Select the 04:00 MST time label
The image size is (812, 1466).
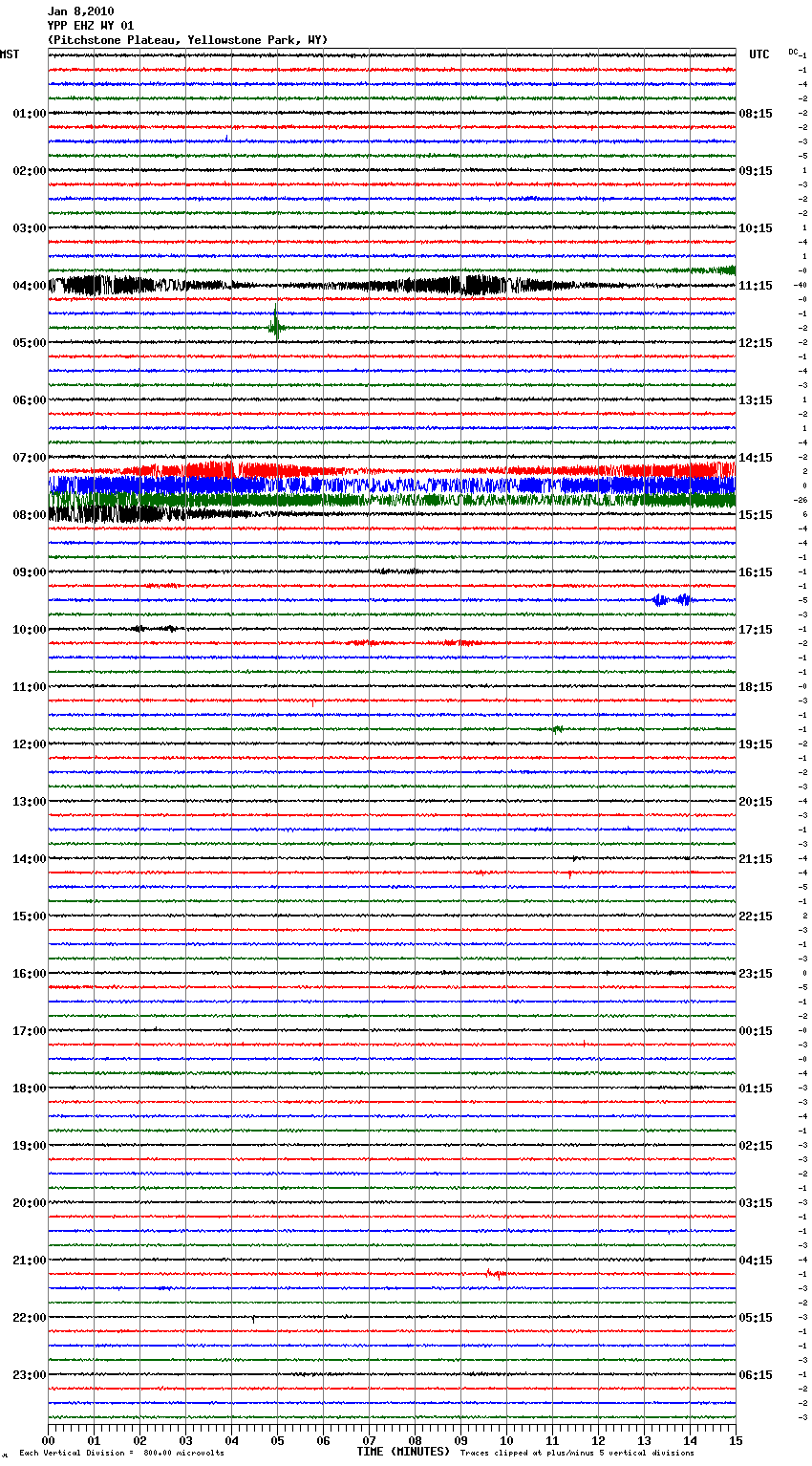[29, 286]
